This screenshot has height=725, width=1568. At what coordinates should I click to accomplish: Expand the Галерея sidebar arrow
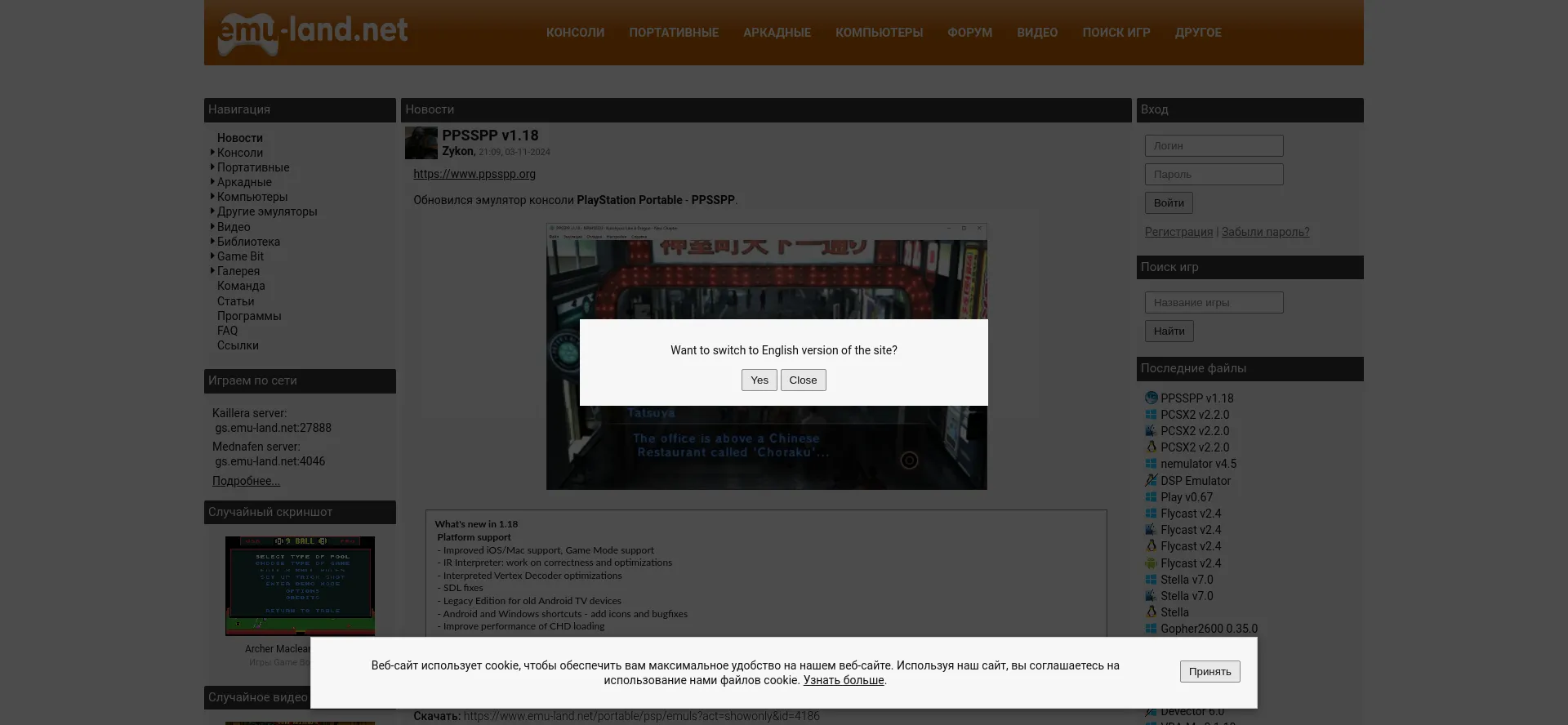pos(212,271)
